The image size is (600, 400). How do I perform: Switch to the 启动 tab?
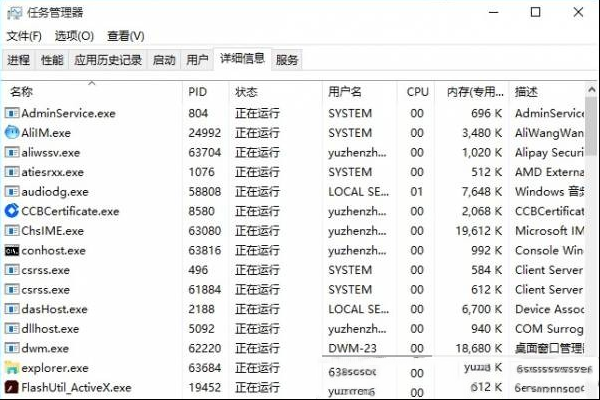point(164,60)
